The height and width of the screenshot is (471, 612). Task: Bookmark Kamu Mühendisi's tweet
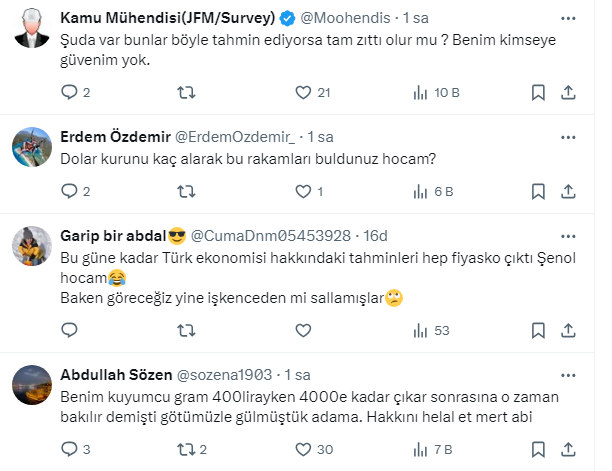(x=538, y=93)
